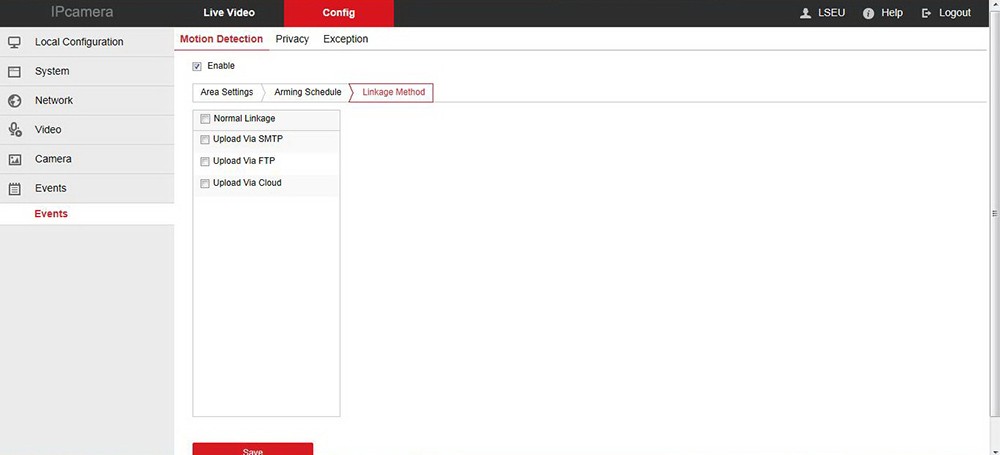Click the Logout exit icon
Screen dimensions: 1000x455
(x=927, y=13)
